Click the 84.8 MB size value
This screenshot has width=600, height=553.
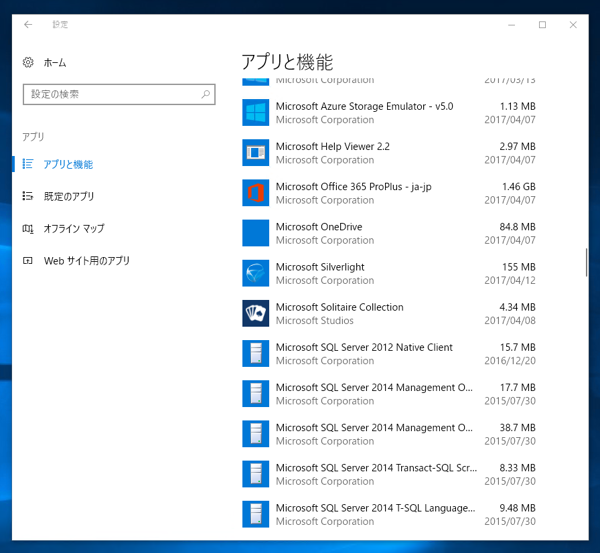(x=517, y=227)
